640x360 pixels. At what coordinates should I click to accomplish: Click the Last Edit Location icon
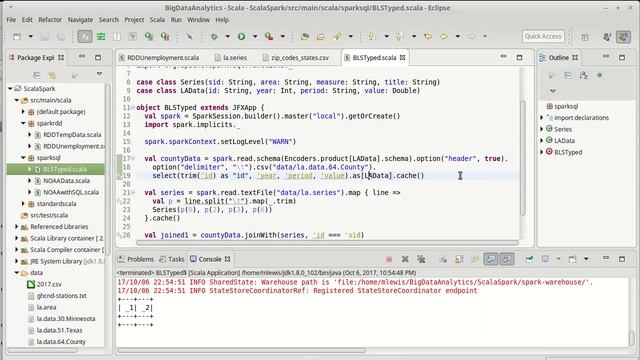[x=428, y=36]
